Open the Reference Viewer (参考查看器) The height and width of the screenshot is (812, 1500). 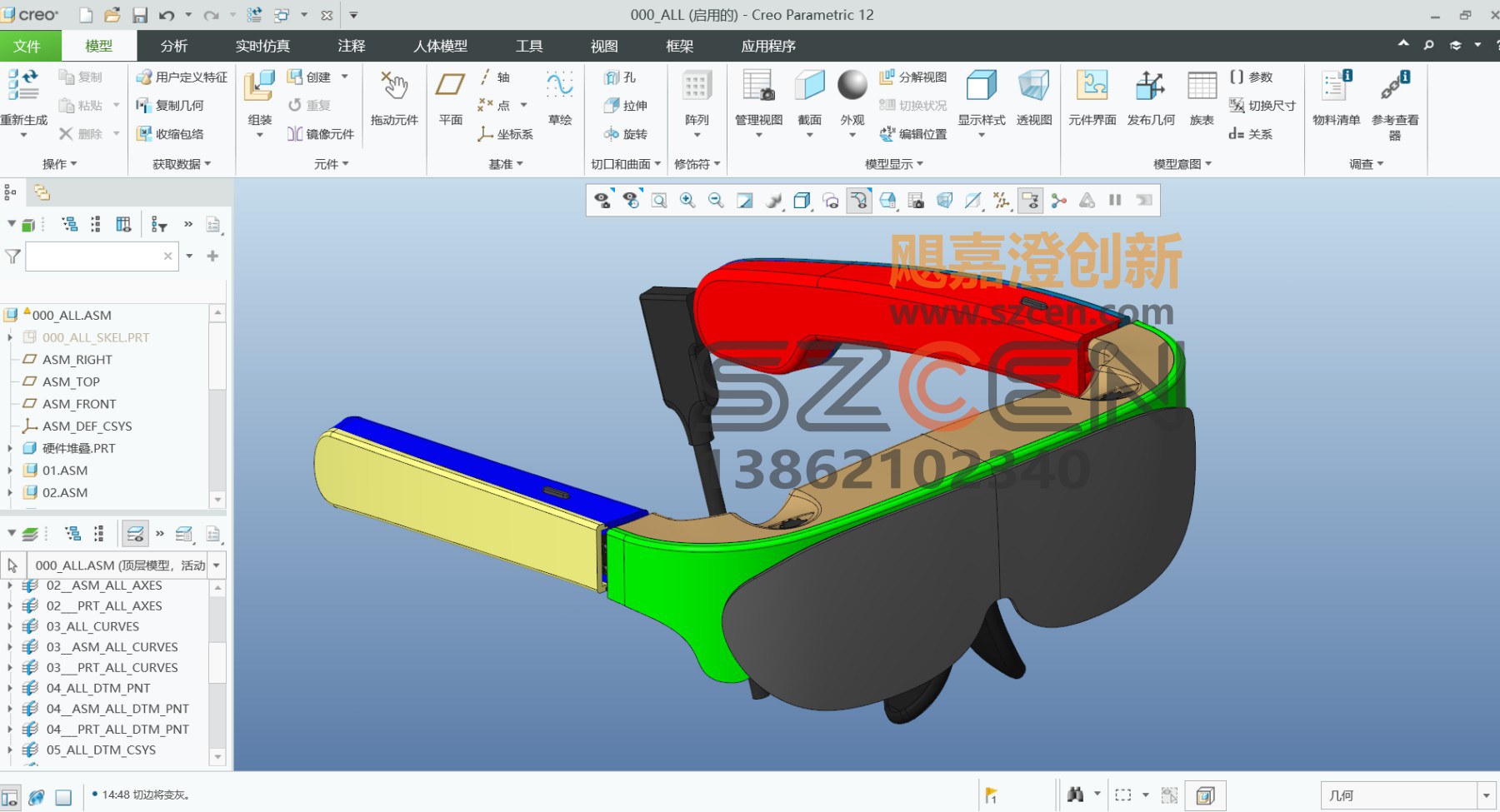pos(1395,104)
